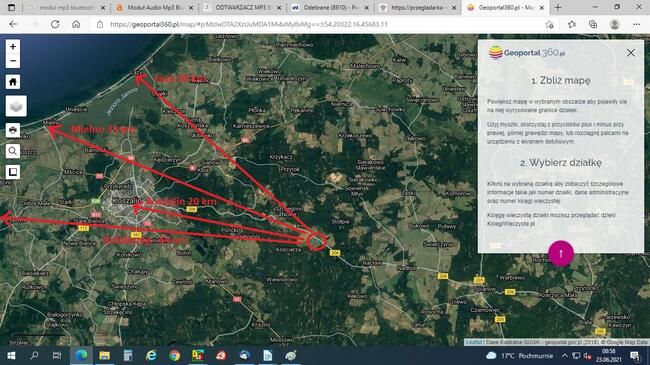The height and width of the screenshot is (365, 650).
Task: Open the browser Settings and more menu
Action: click(x=637, y=24)
